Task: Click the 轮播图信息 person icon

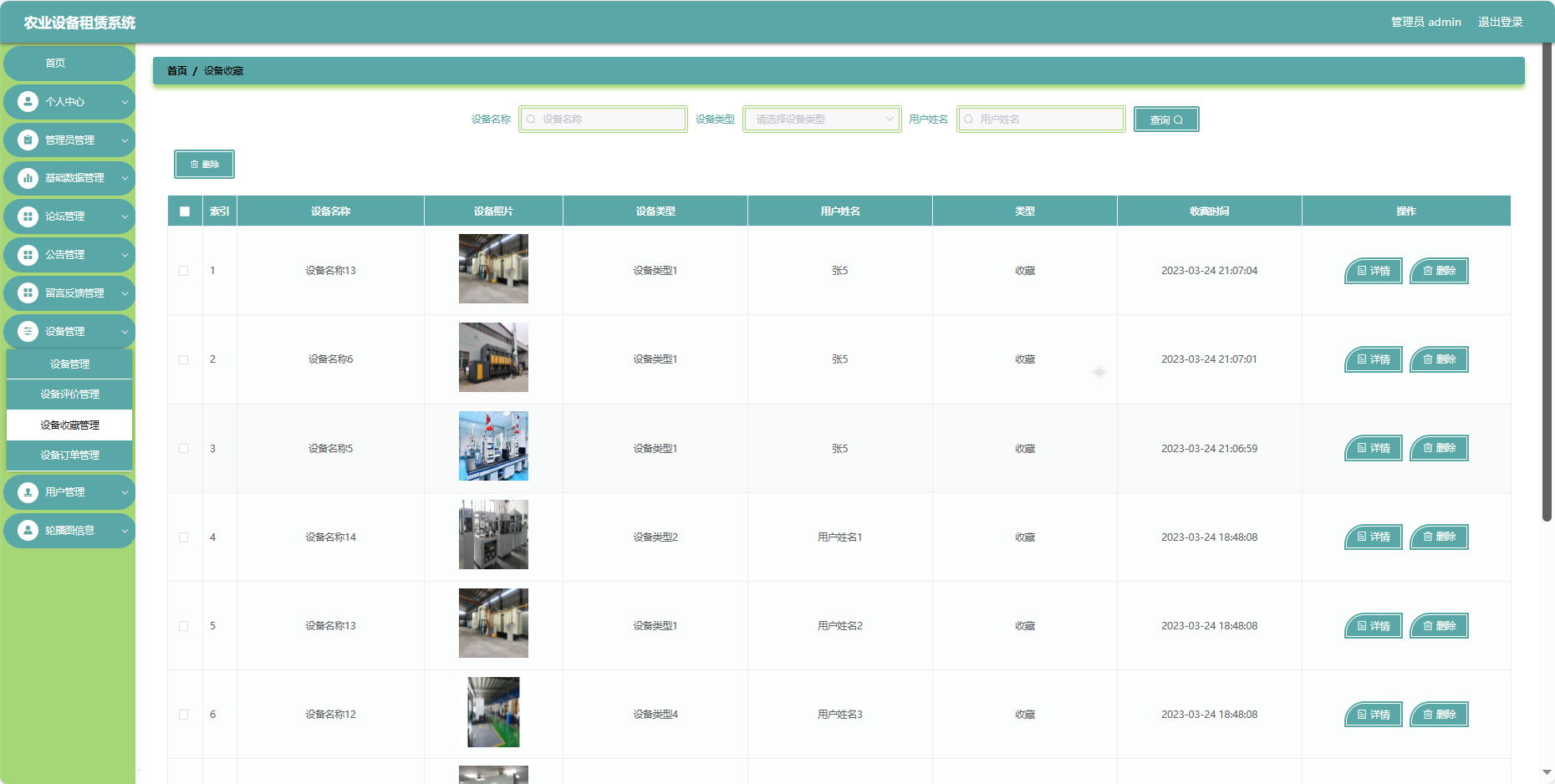Action: click(28, 531)
